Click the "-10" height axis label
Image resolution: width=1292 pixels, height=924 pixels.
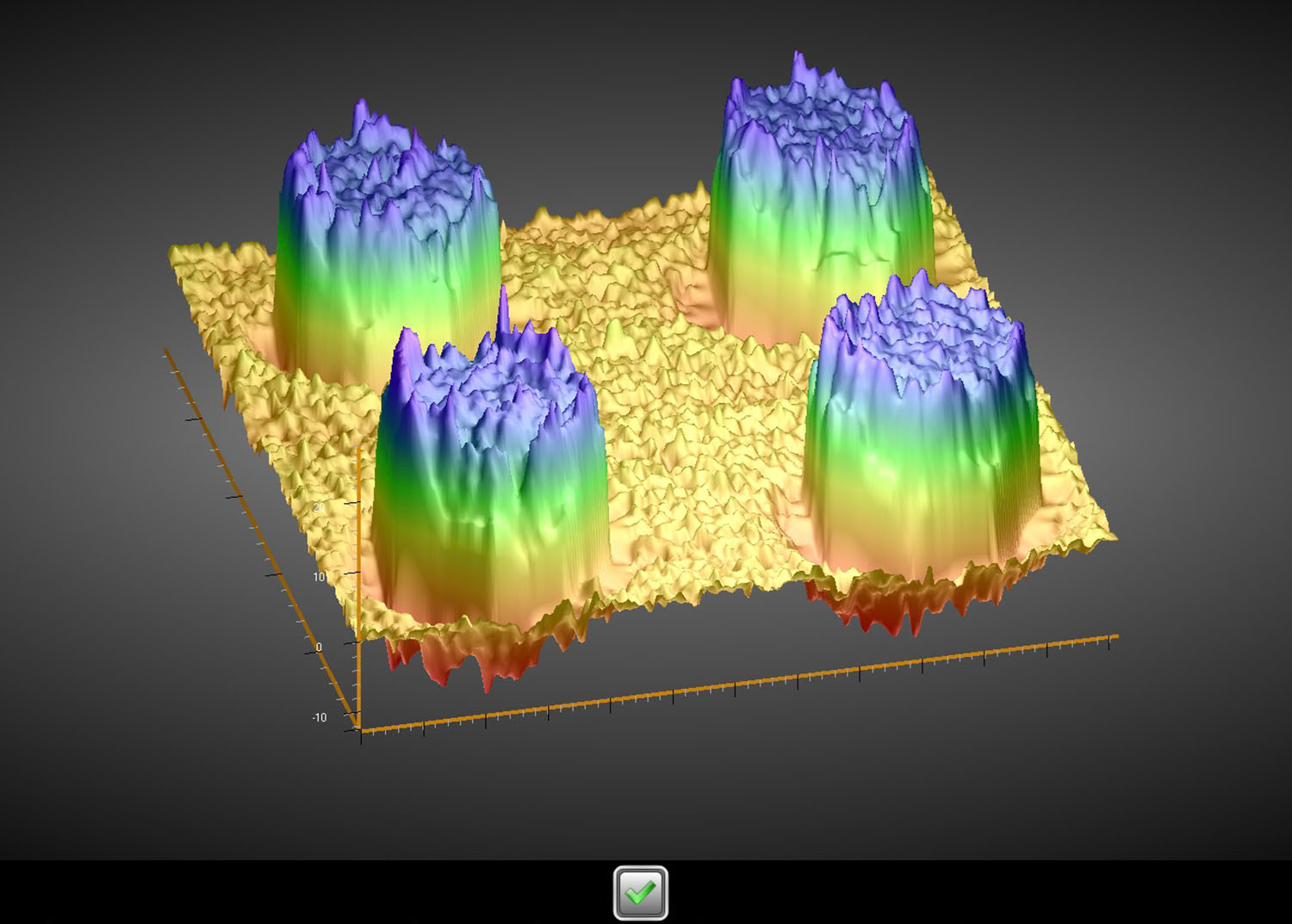click(x=320, y=717)
